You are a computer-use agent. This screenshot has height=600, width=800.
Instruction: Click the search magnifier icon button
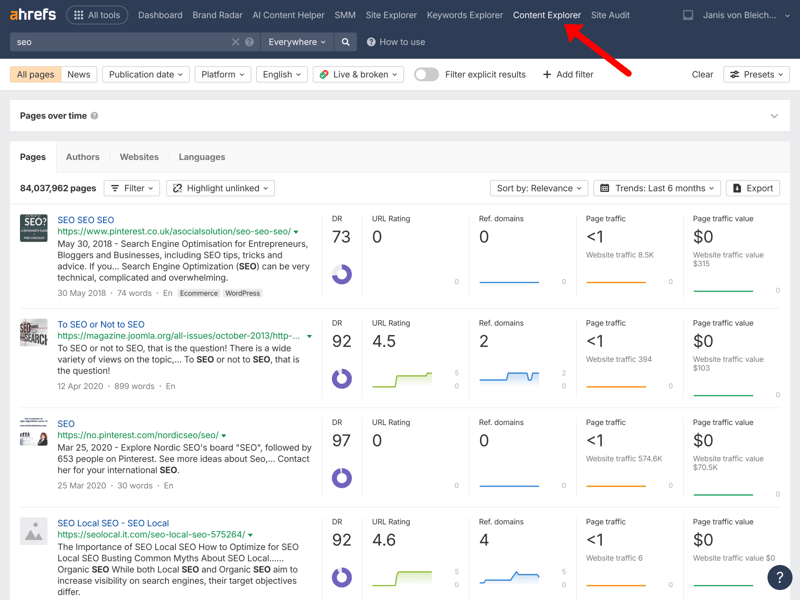(346, 42)
